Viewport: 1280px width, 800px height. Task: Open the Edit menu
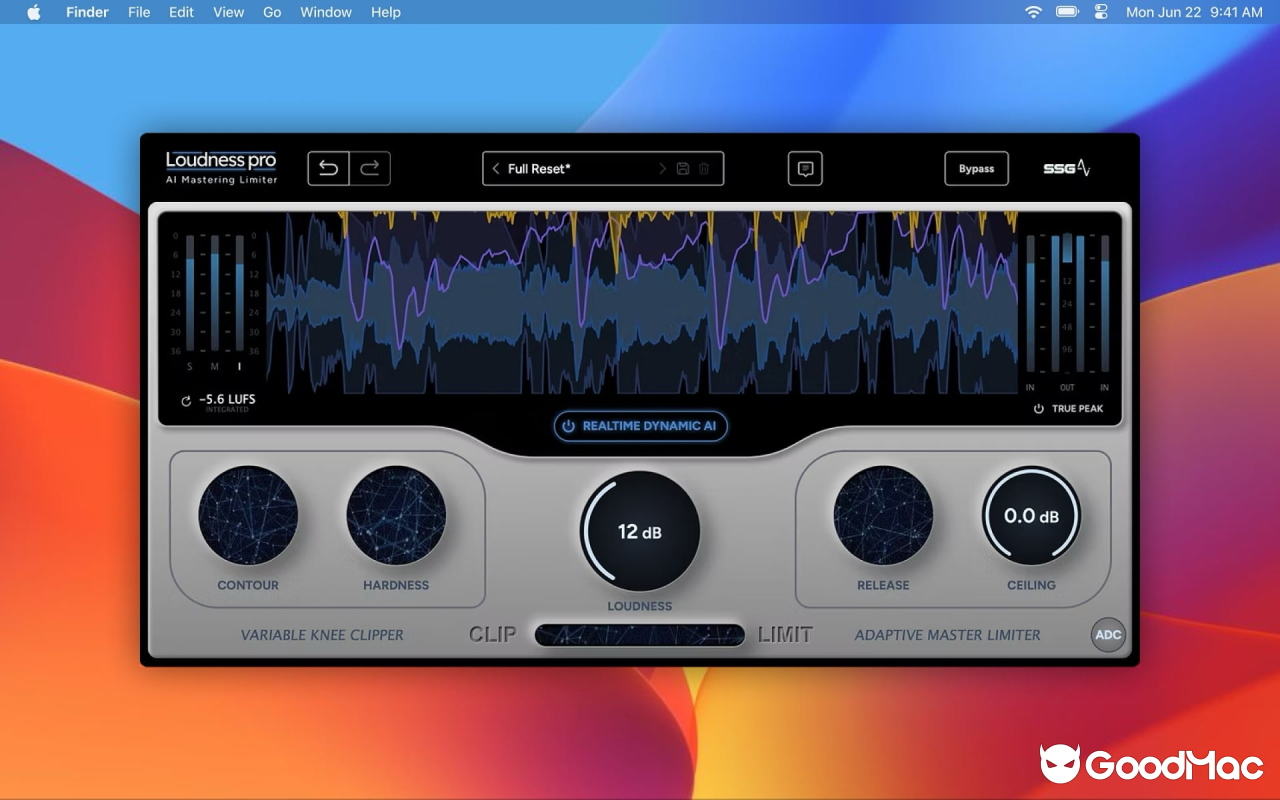pos(181,12)
